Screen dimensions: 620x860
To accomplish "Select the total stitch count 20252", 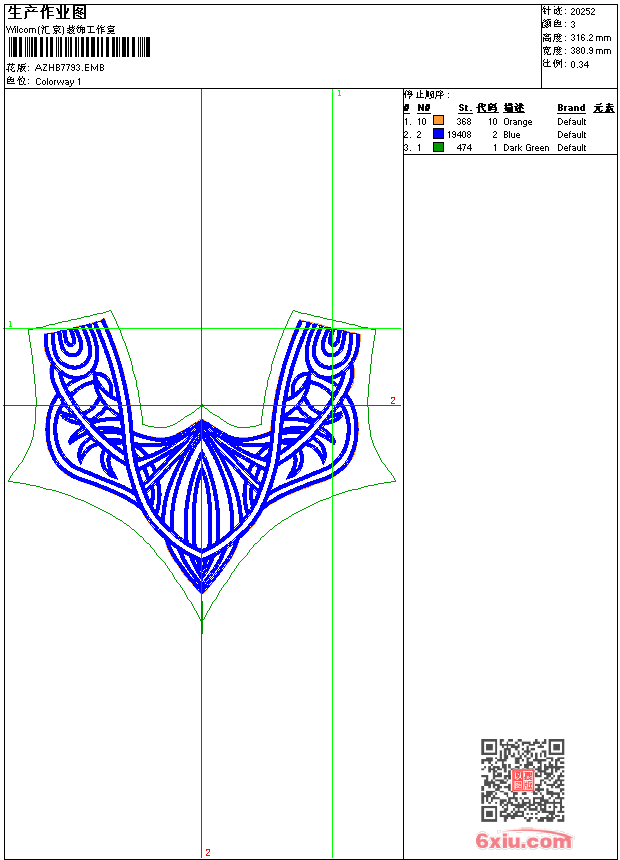I will (583, 12).
